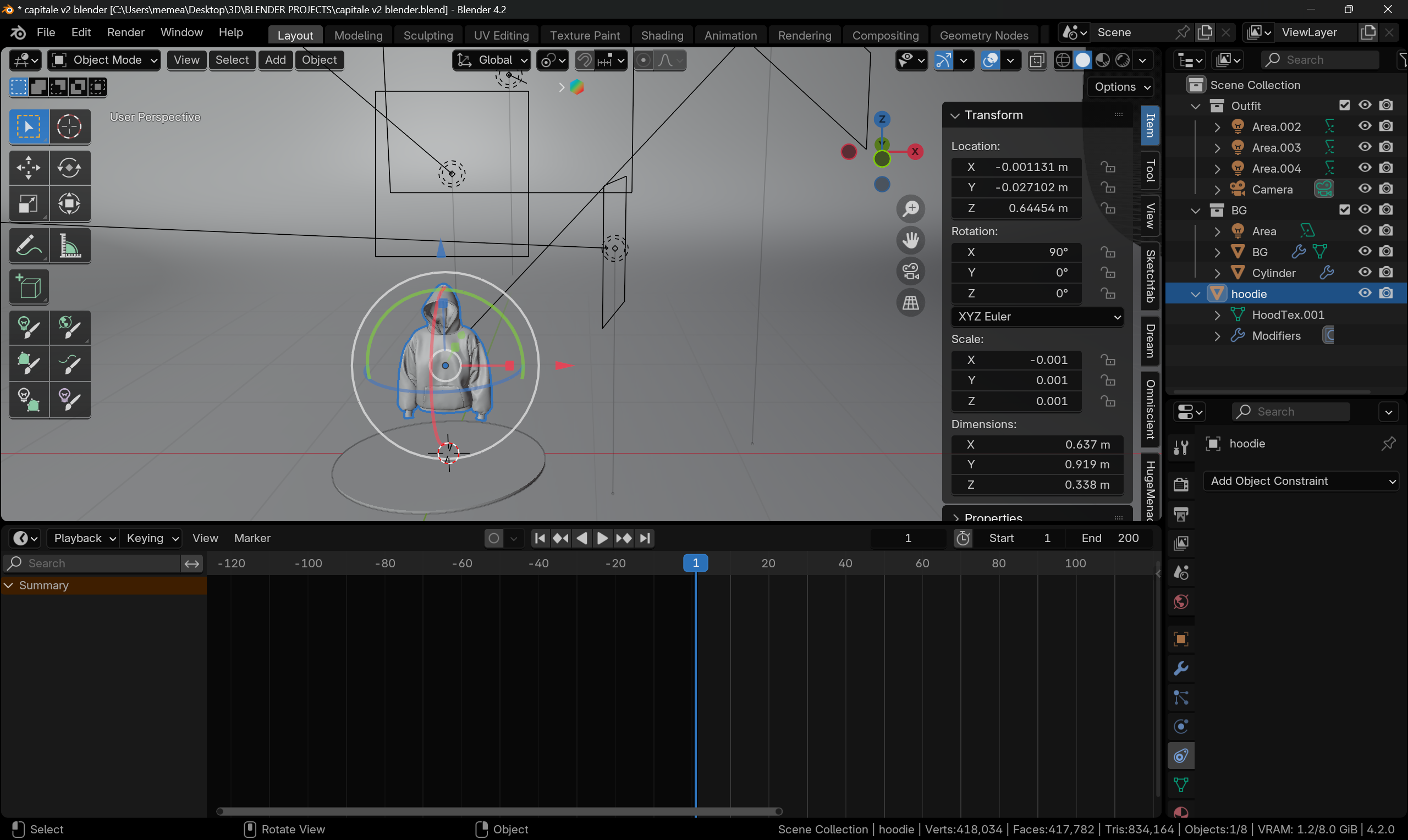
Task: Expand the Camera item in outliner
Action: (1217, 190)
